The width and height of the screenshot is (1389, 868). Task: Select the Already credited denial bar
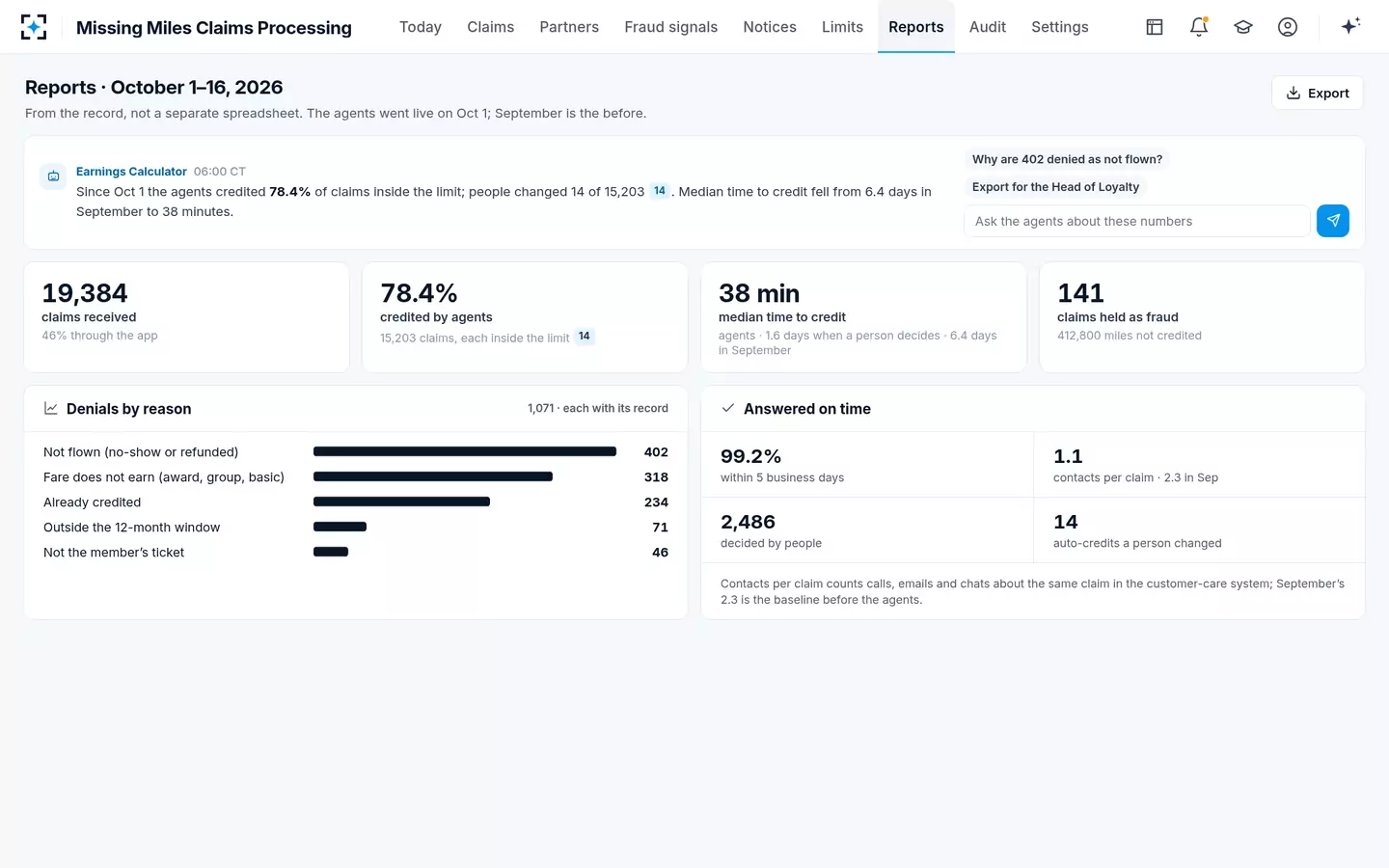[x=401, y=502]
